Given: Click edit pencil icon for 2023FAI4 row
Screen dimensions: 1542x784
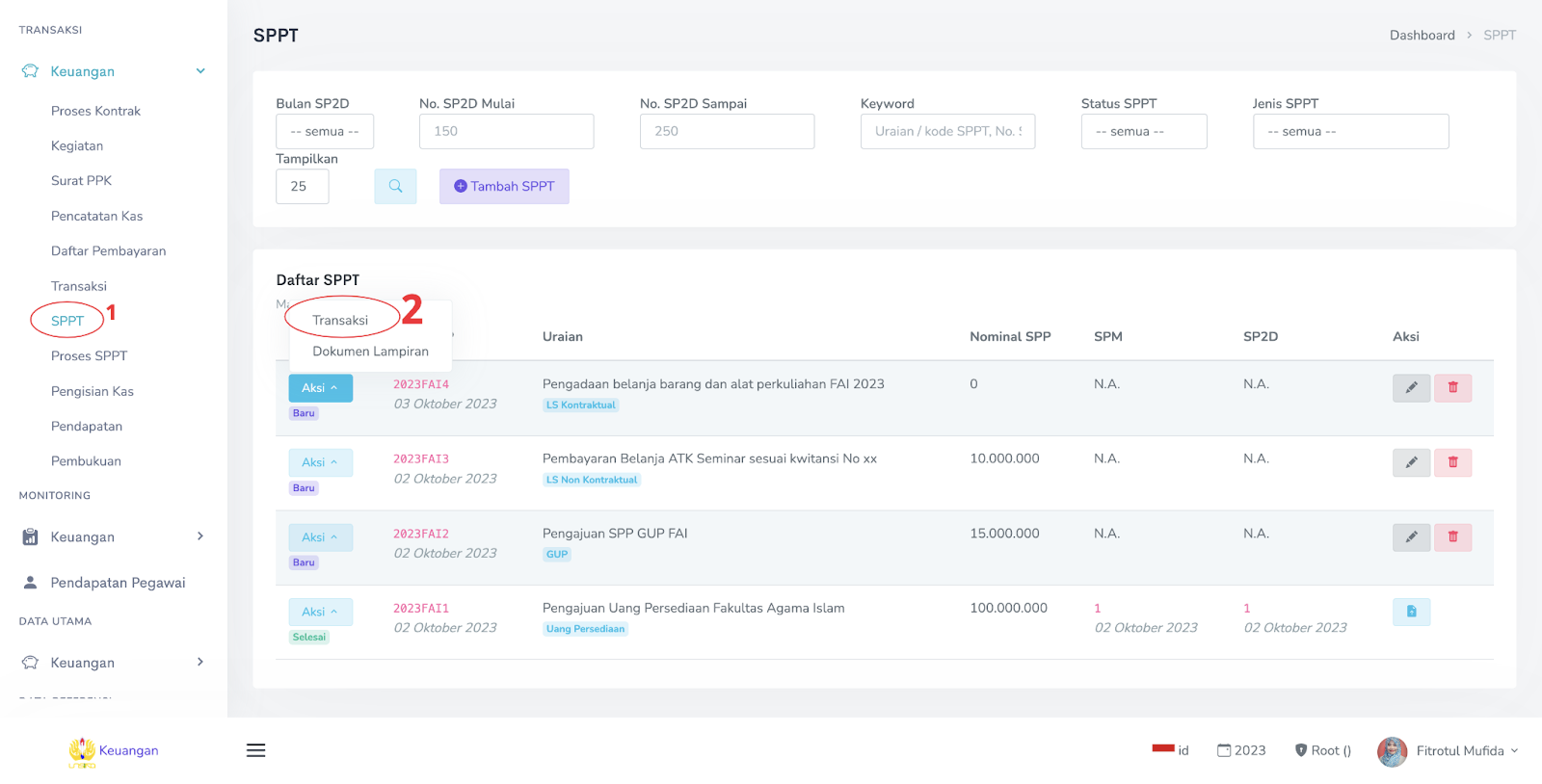Looking at the screenshot, I should click(x=1411, y=388).
